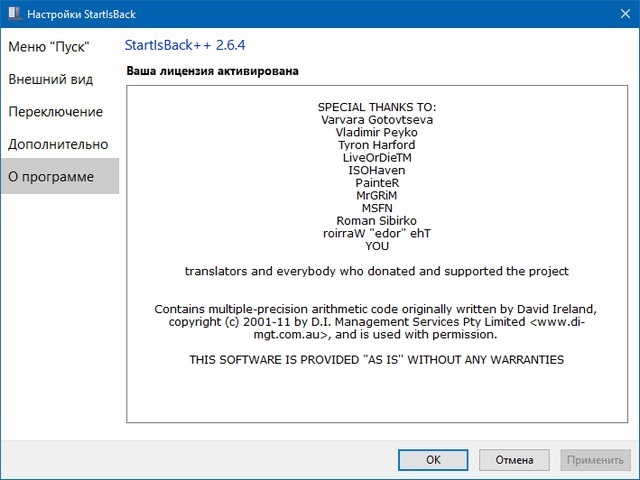Screen dimensions: 640x480
Task: Click the StartIsBack++ 2.6.4 version heading
Action: [185, 45]
